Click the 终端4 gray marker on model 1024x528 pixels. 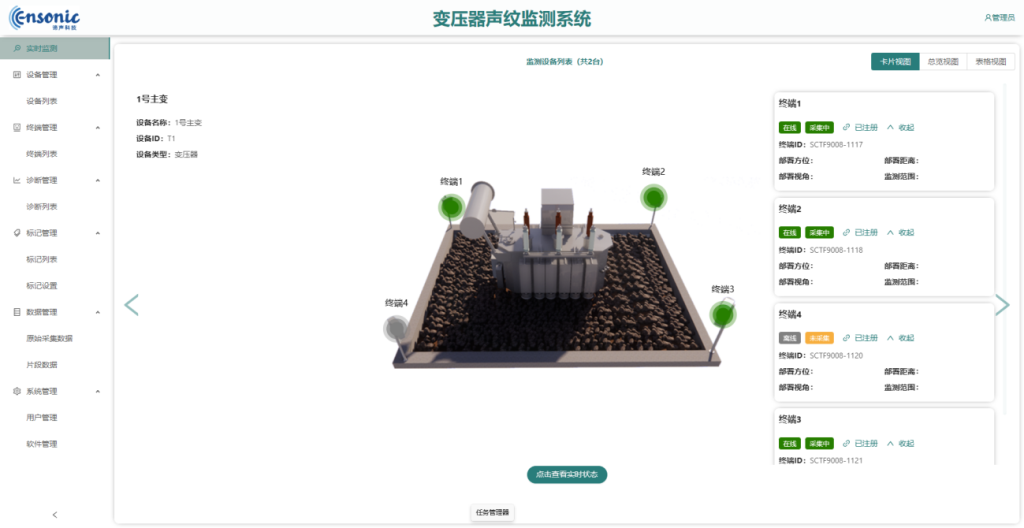(396, 328)
